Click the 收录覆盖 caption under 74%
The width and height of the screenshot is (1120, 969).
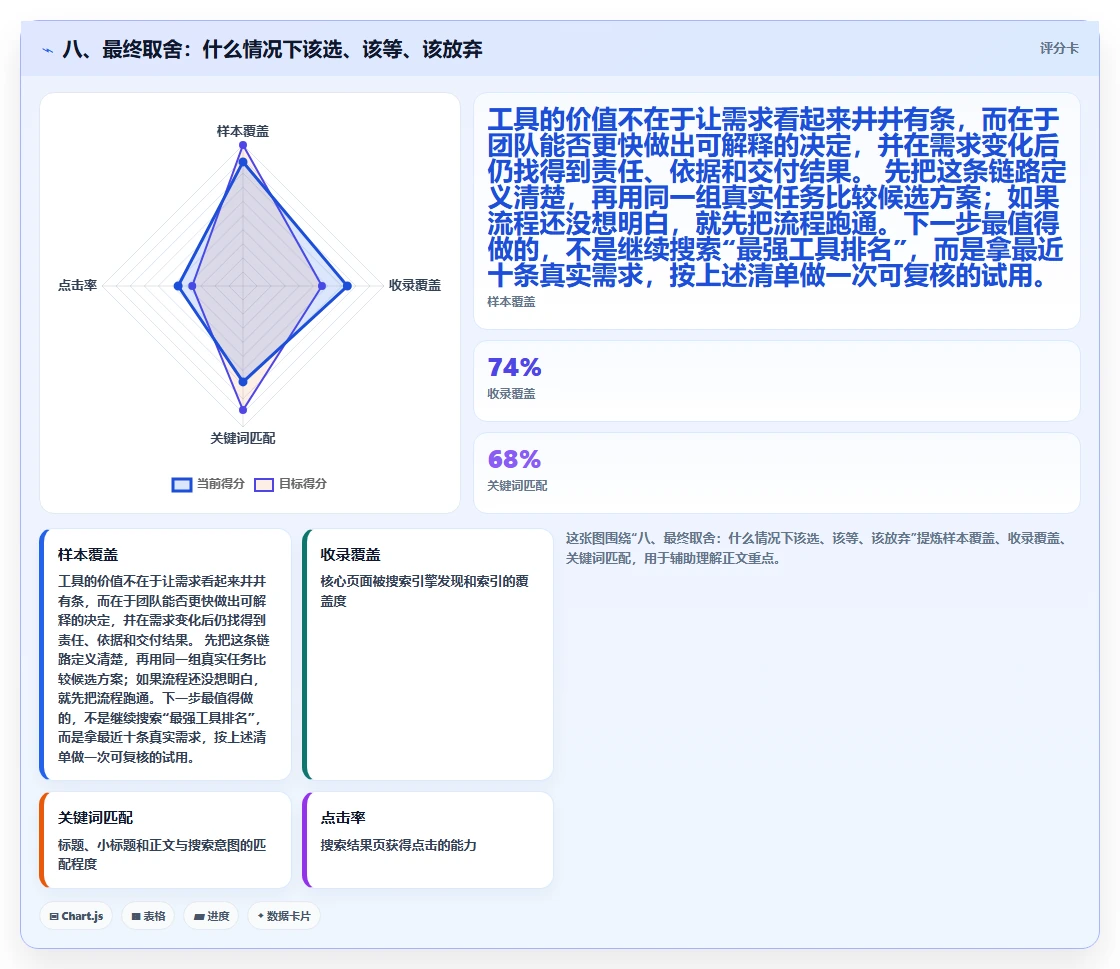click(511, 393)
